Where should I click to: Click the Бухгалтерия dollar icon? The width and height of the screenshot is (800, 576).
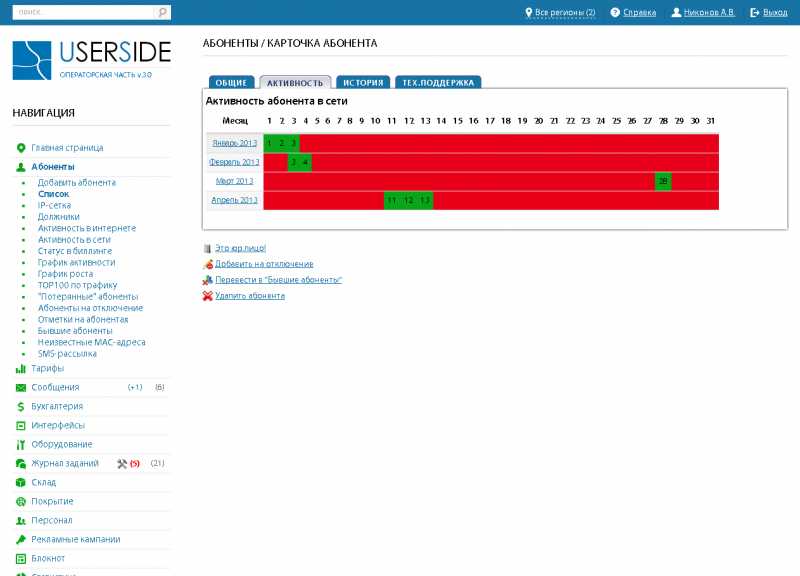coord(21,407)
